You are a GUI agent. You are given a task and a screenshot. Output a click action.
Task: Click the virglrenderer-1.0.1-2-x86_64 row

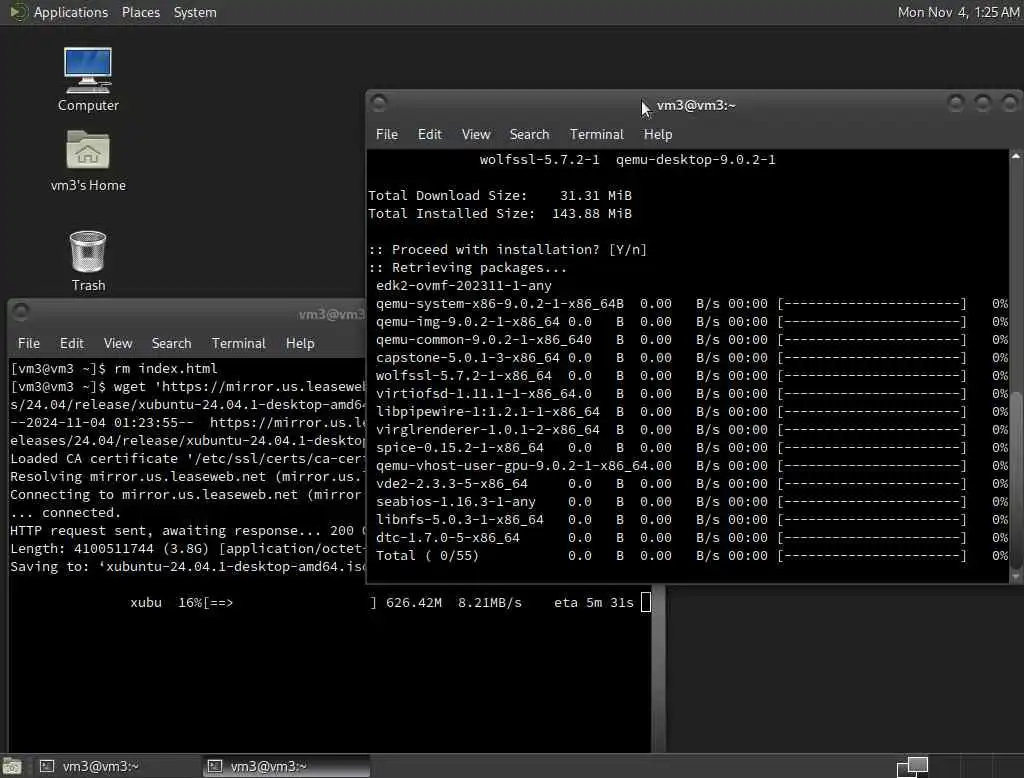(x=692, y=430)
